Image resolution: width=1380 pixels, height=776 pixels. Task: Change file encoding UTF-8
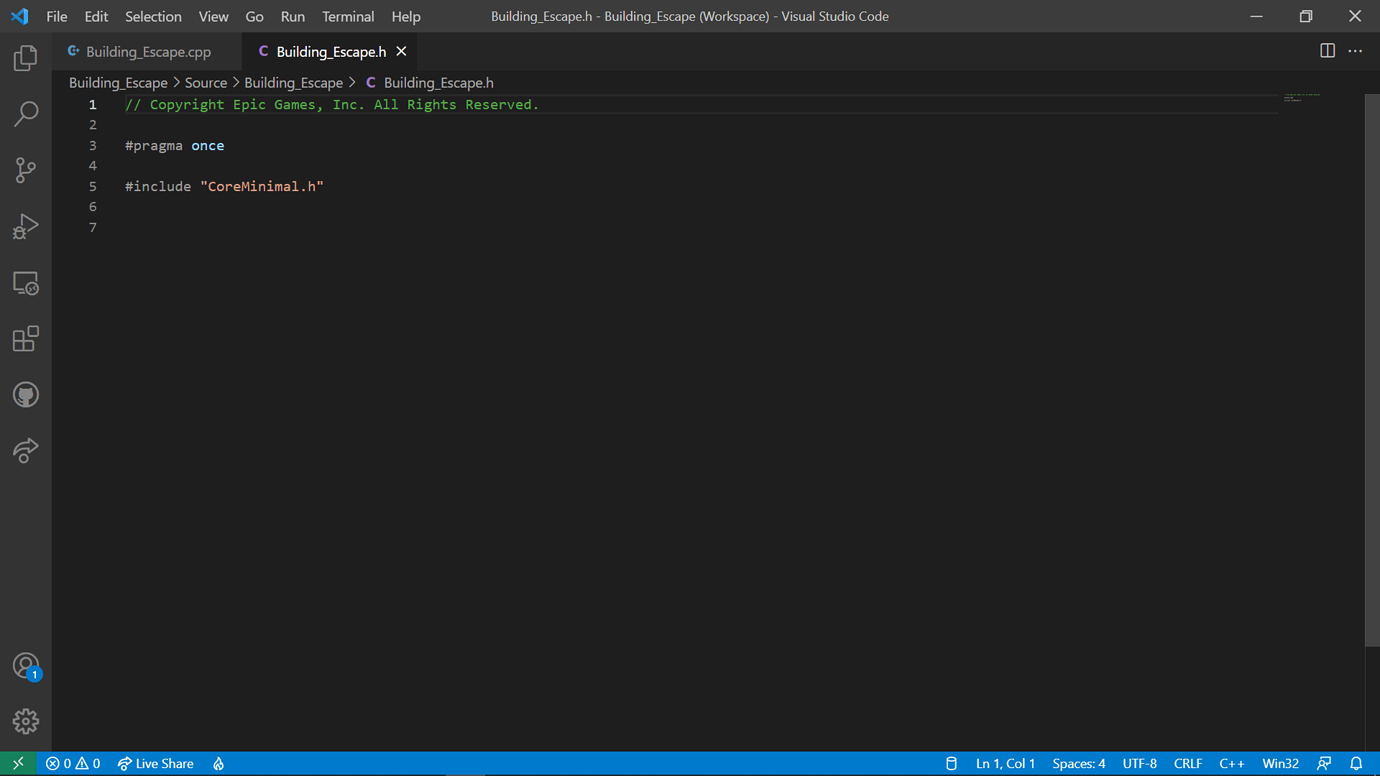tap(1139, 763)
